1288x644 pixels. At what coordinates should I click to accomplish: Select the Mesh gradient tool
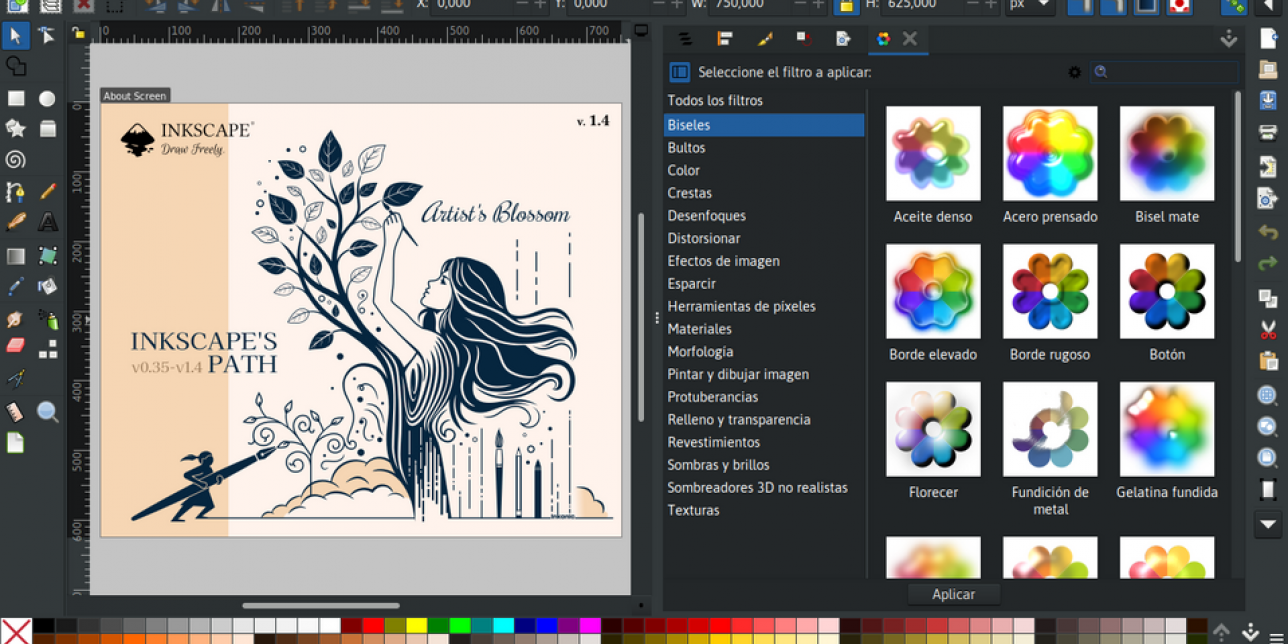click(x=47, y=256)
